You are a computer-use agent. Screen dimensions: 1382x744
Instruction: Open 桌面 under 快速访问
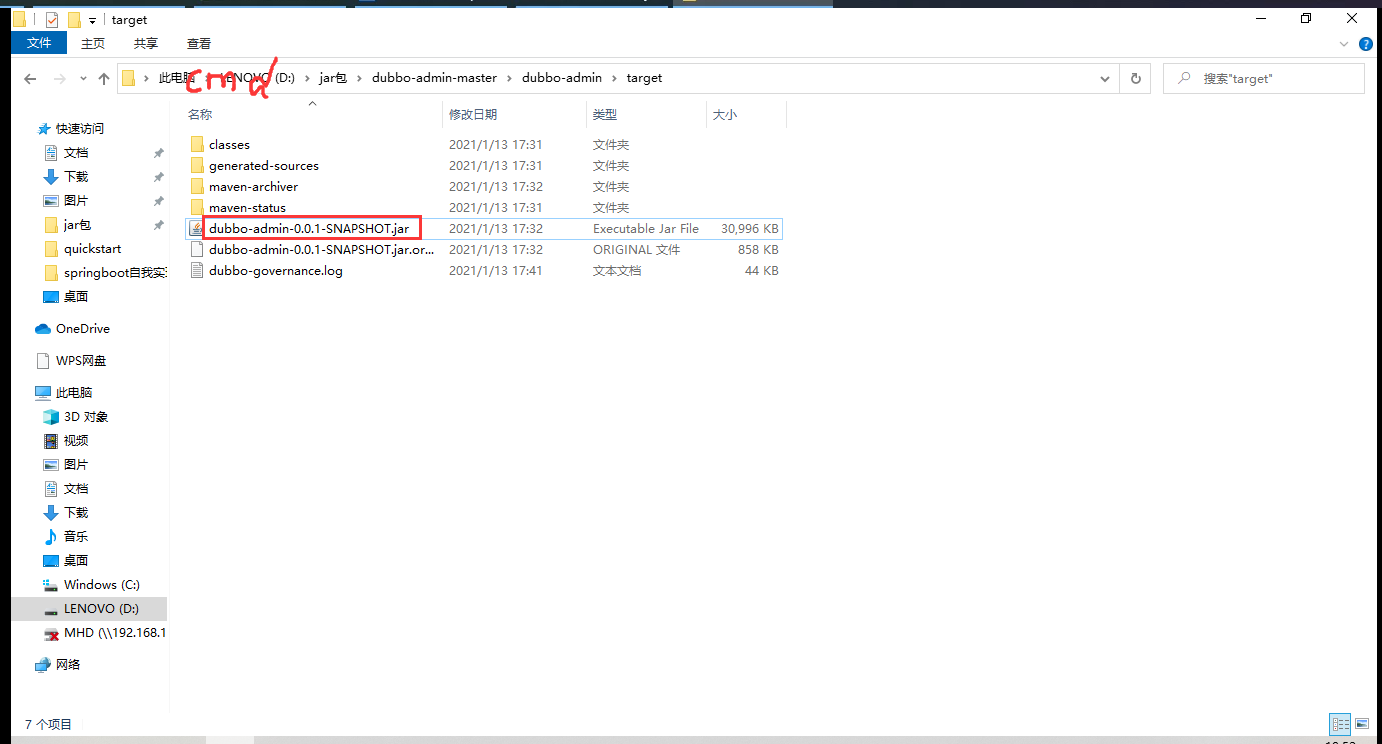coord(76,297)
